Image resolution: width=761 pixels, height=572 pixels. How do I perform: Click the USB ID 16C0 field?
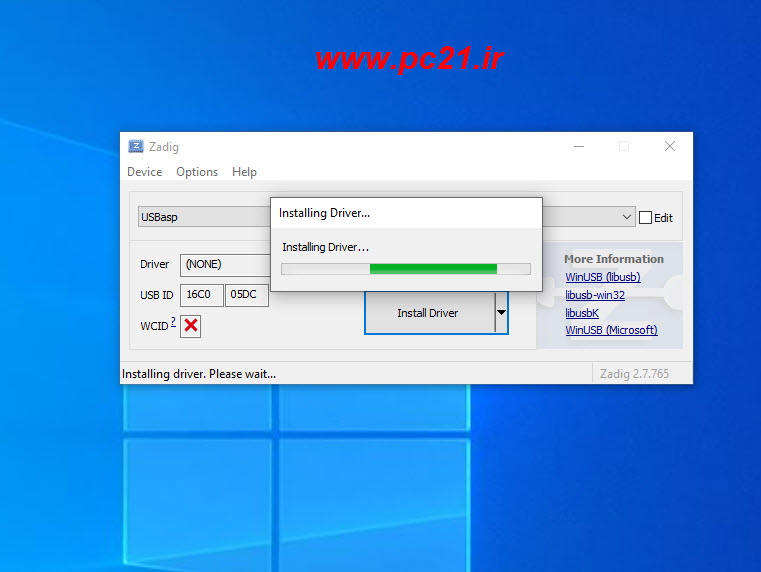click(x=201, y=295)
